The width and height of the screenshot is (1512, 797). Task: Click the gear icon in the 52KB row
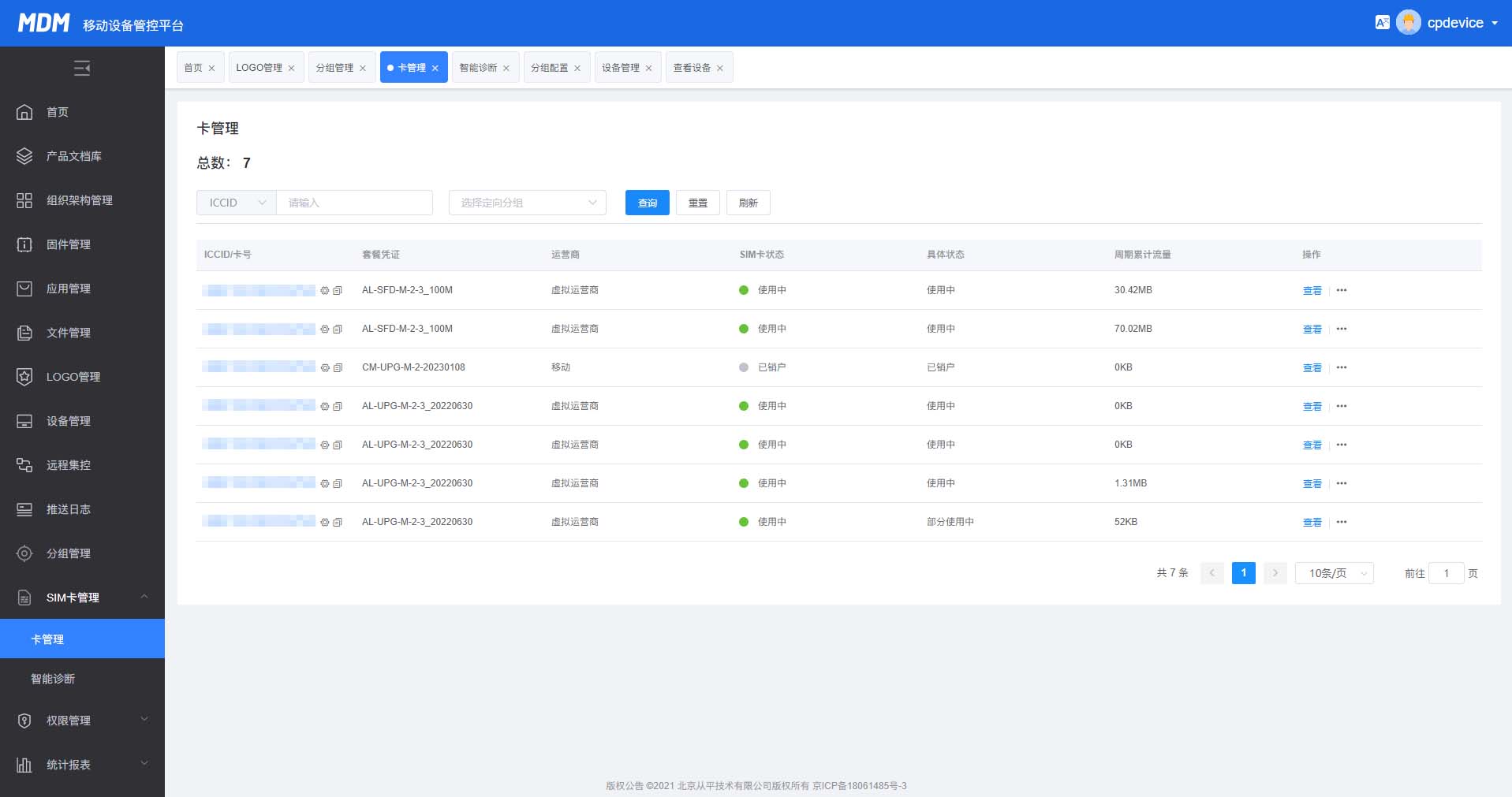coord(324,523)
